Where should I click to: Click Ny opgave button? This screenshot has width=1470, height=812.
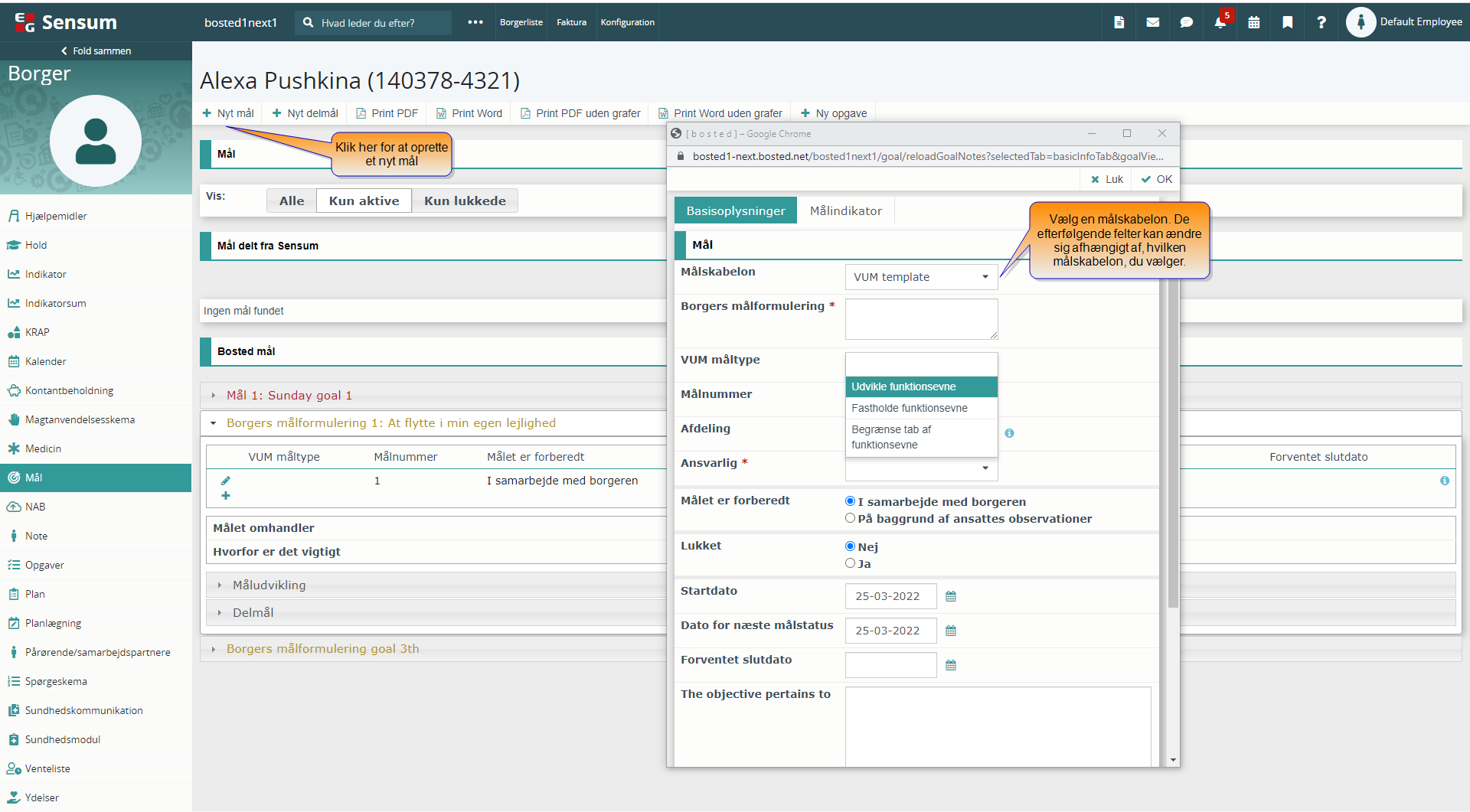834,113
